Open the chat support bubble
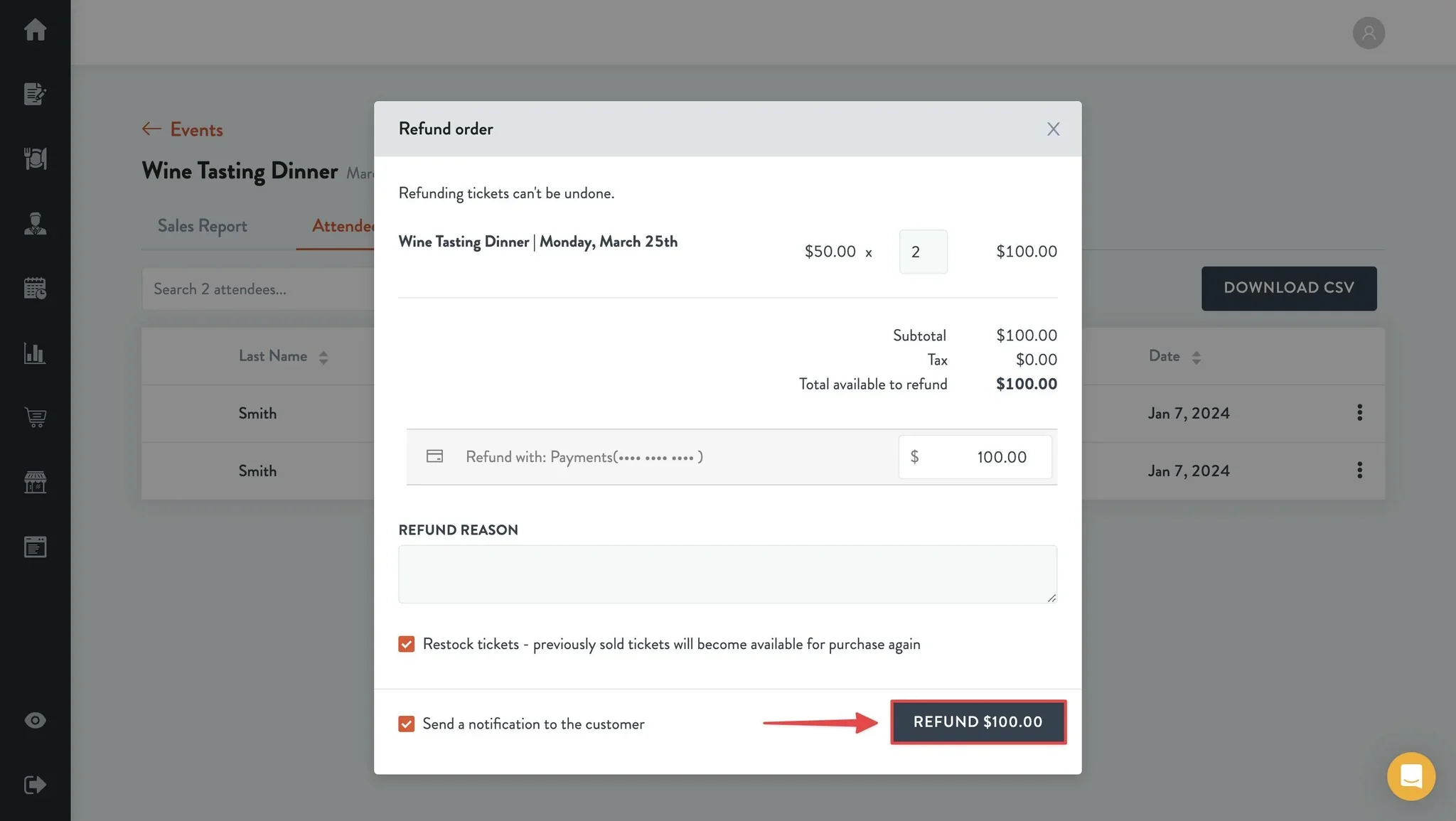Viewport: 1456px width, 821px height. point(1411,776)
